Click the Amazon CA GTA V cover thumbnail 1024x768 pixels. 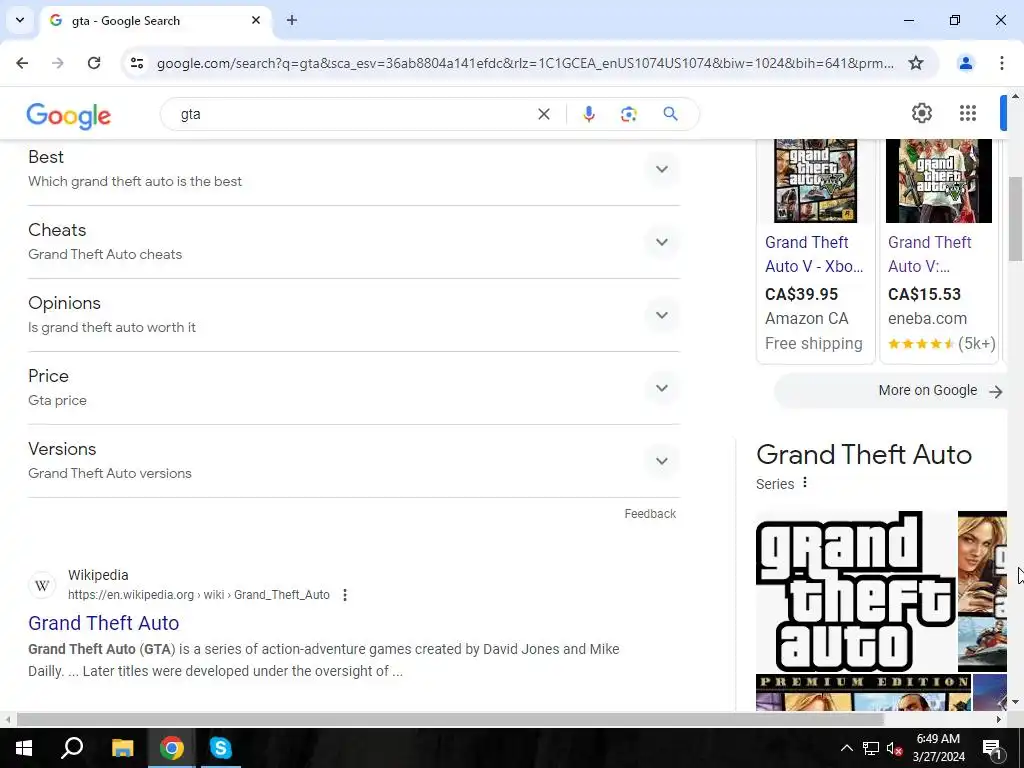click(x=815, y=181)
